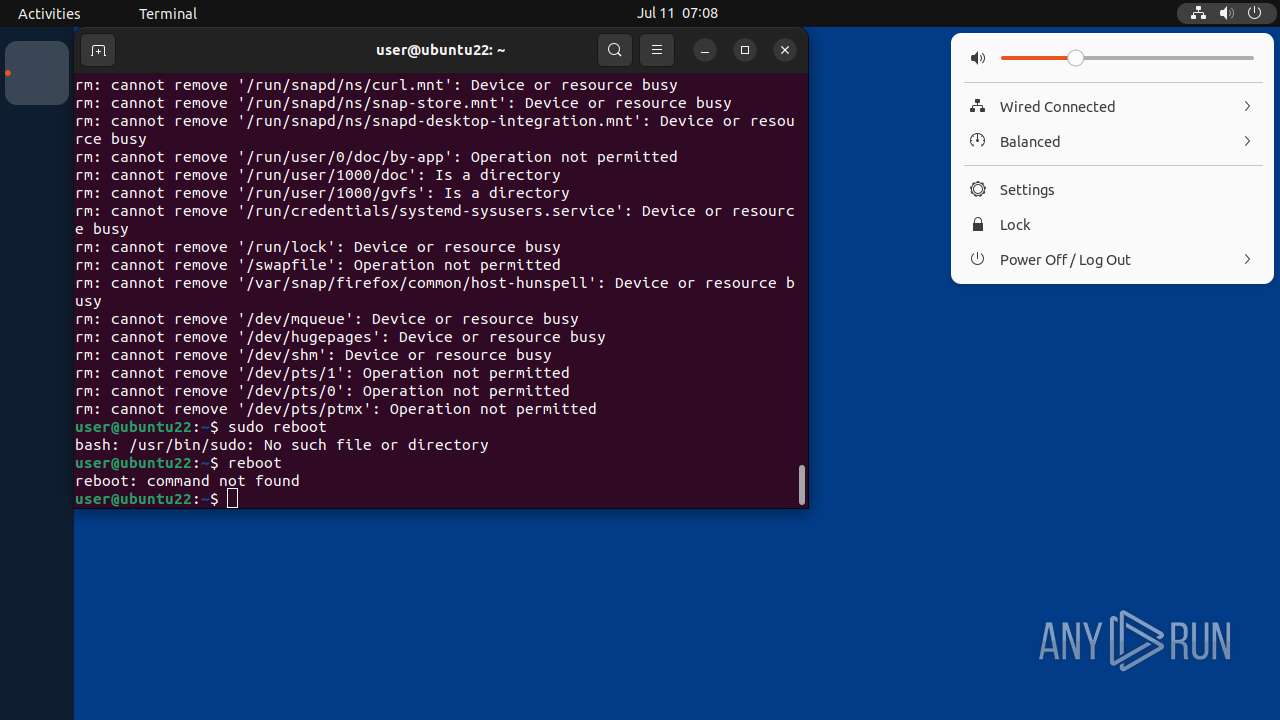Screen dimensions: 1280x720
Task: Open the Terminal app menu in top bar
Action: pos(168,13)
